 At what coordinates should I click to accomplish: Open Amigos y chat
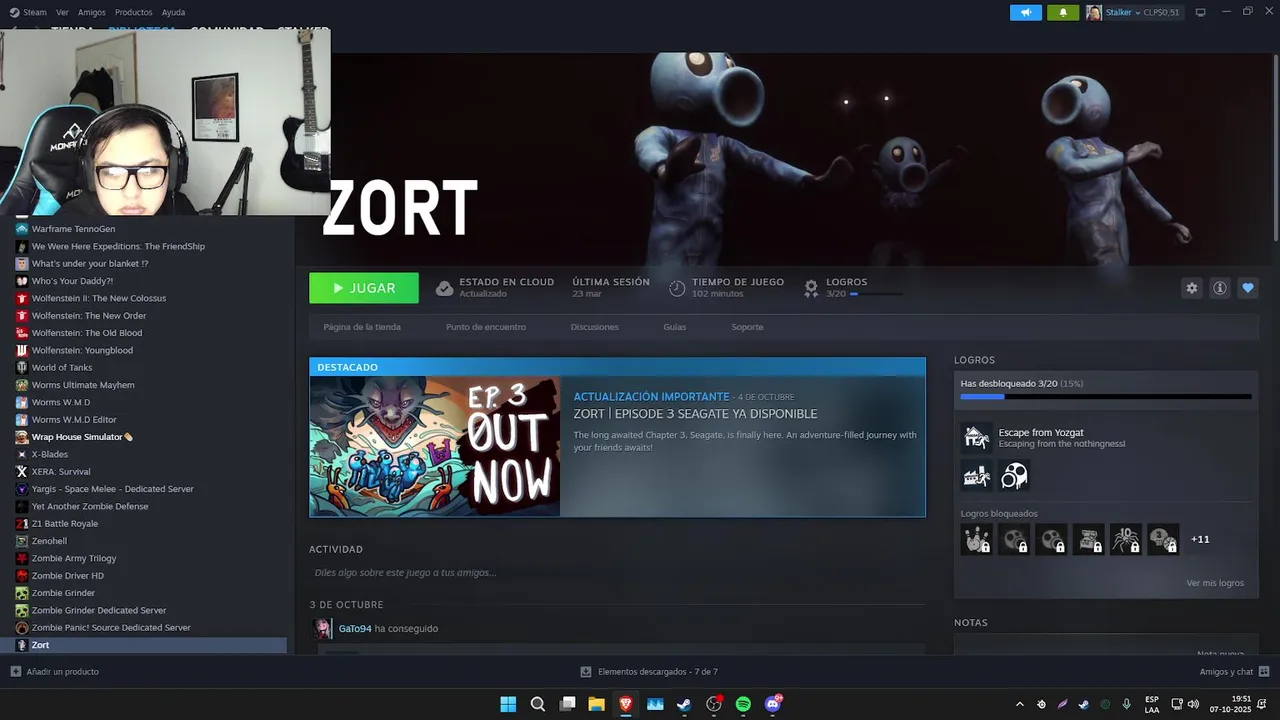click(x=1234, y=672)
